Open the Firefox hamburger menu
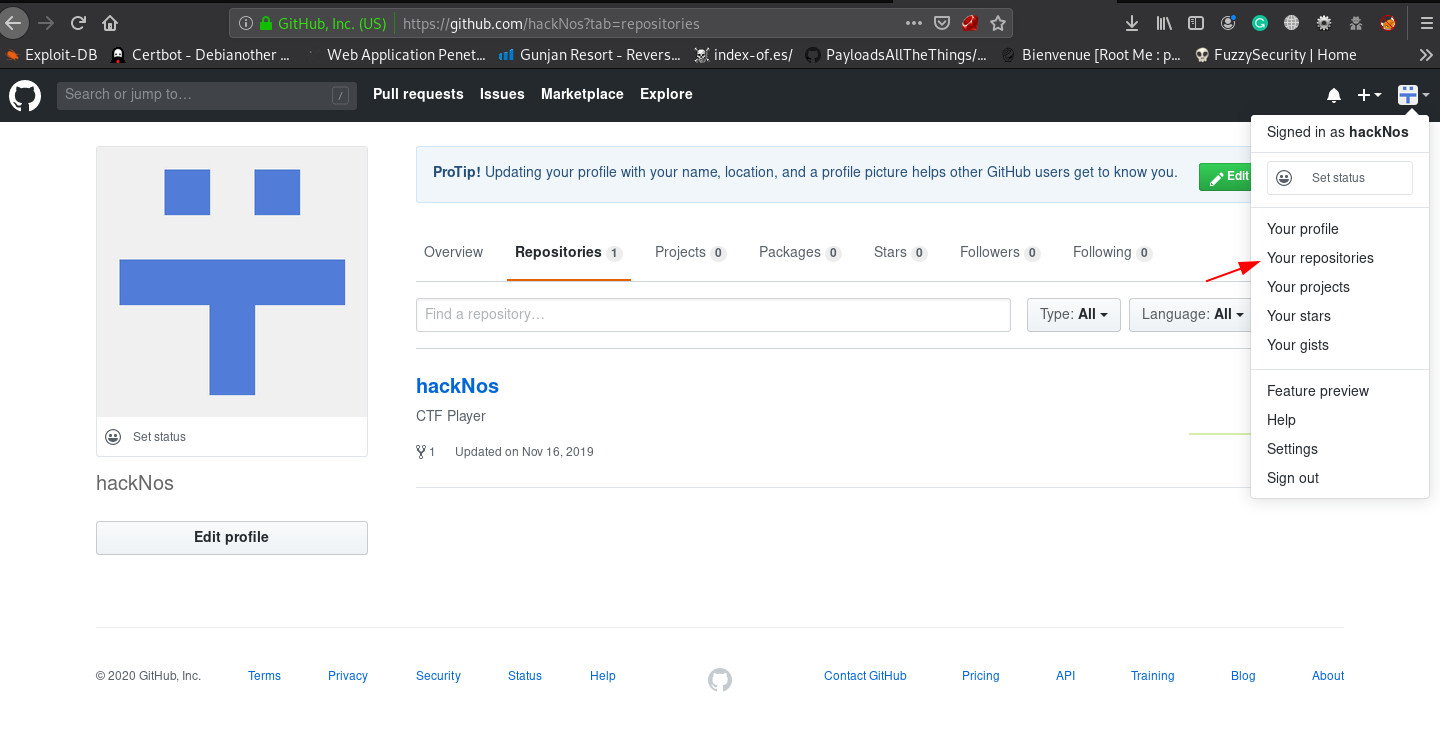1440x756 pixels. (1425, 22)
